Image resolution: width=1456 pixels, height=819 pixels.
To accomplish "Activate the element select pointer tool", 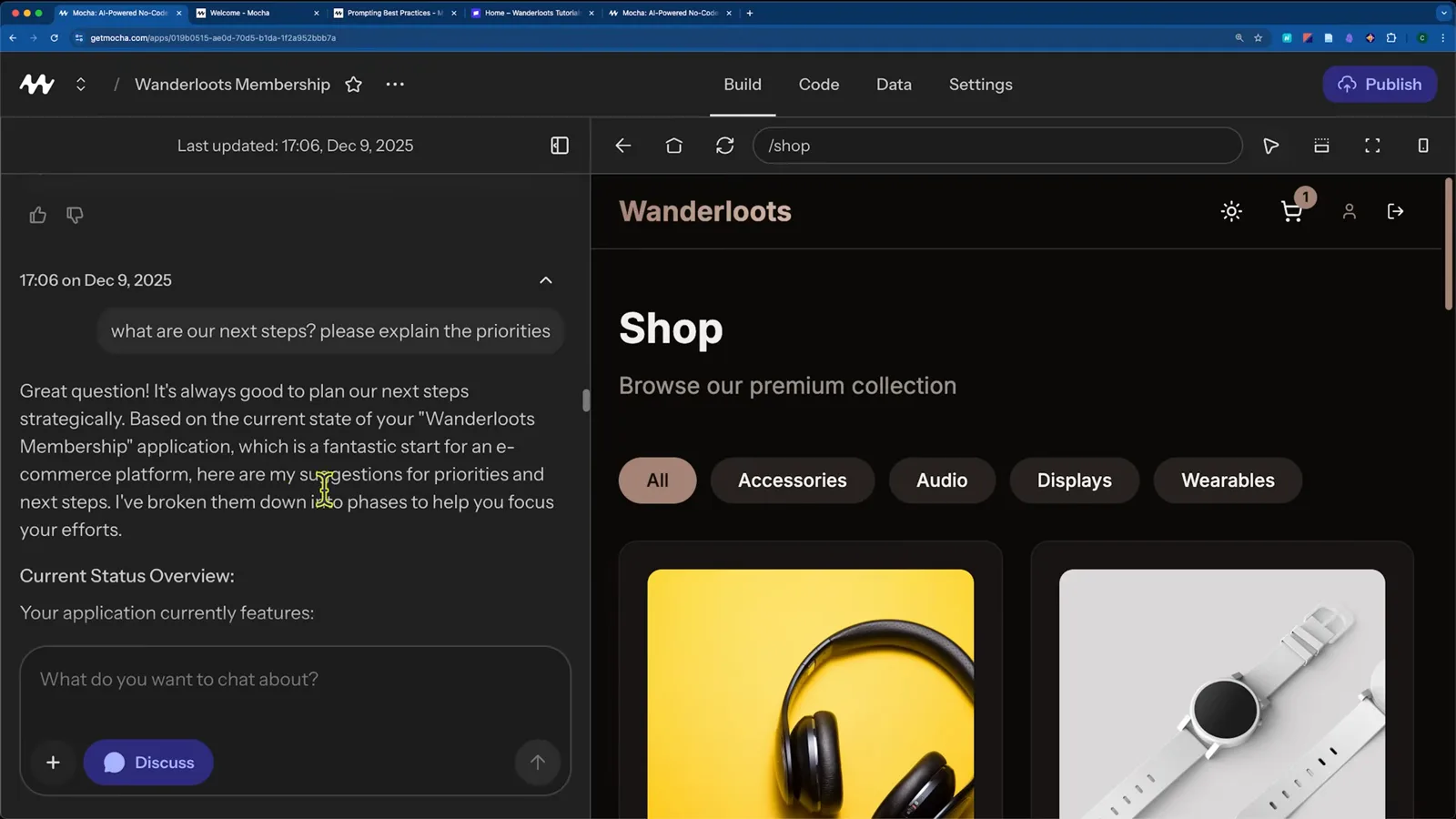I will point(1271,146).
